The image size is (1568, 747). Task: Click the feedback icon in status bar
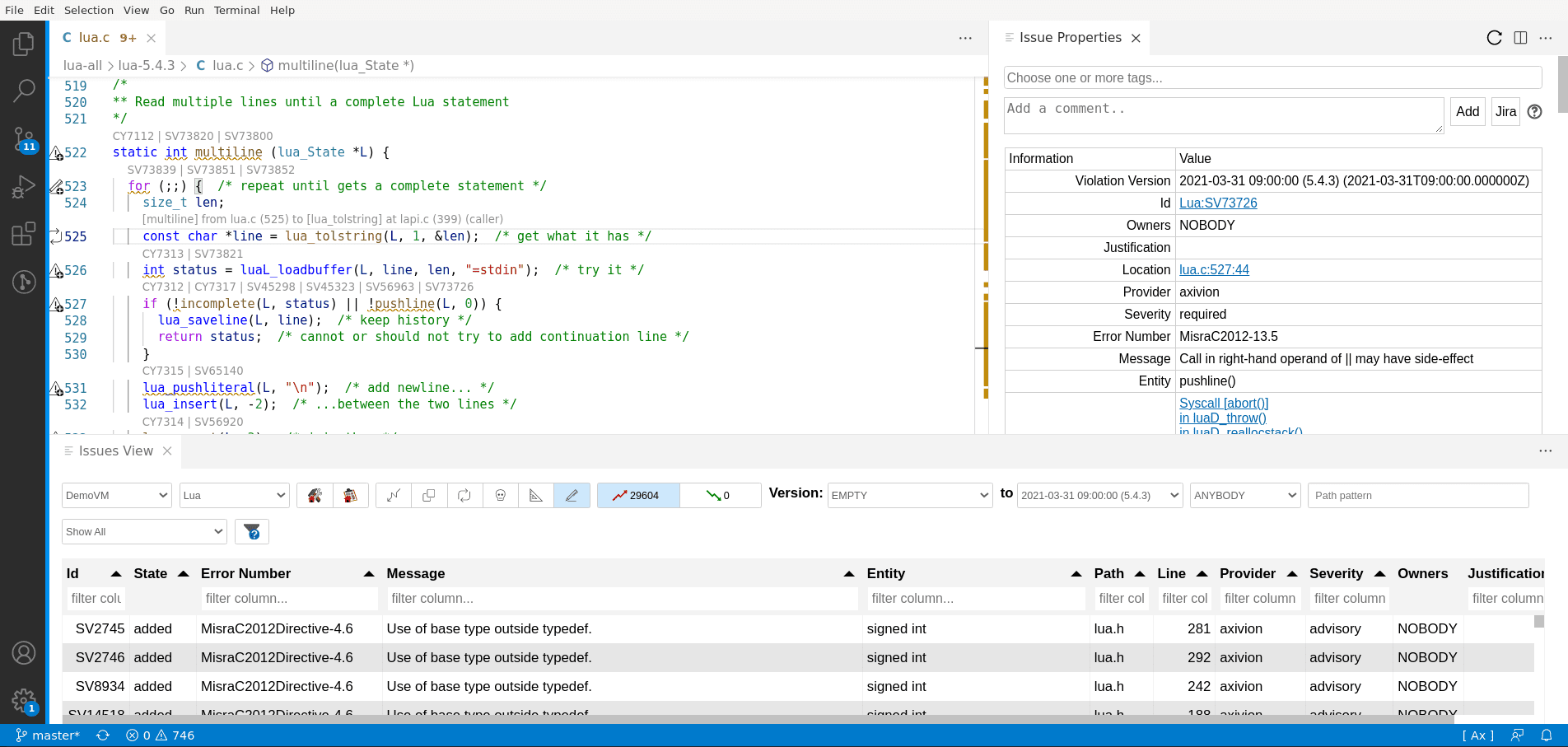(1517, 735)
